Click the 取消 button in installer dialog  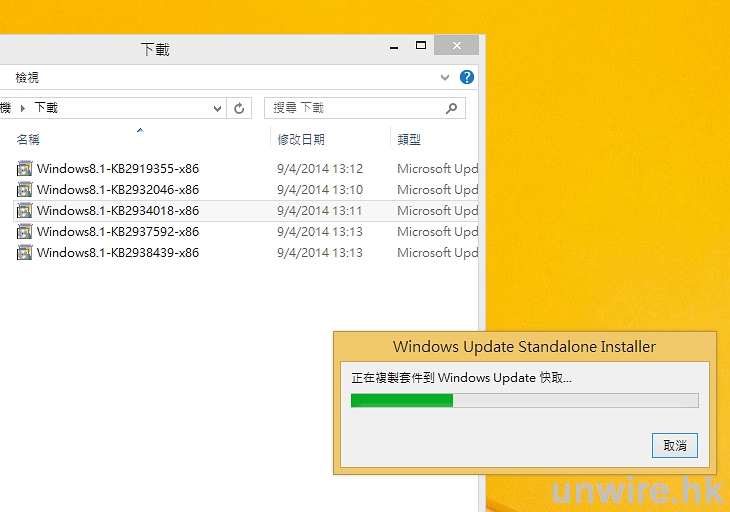tap(674, 445)
